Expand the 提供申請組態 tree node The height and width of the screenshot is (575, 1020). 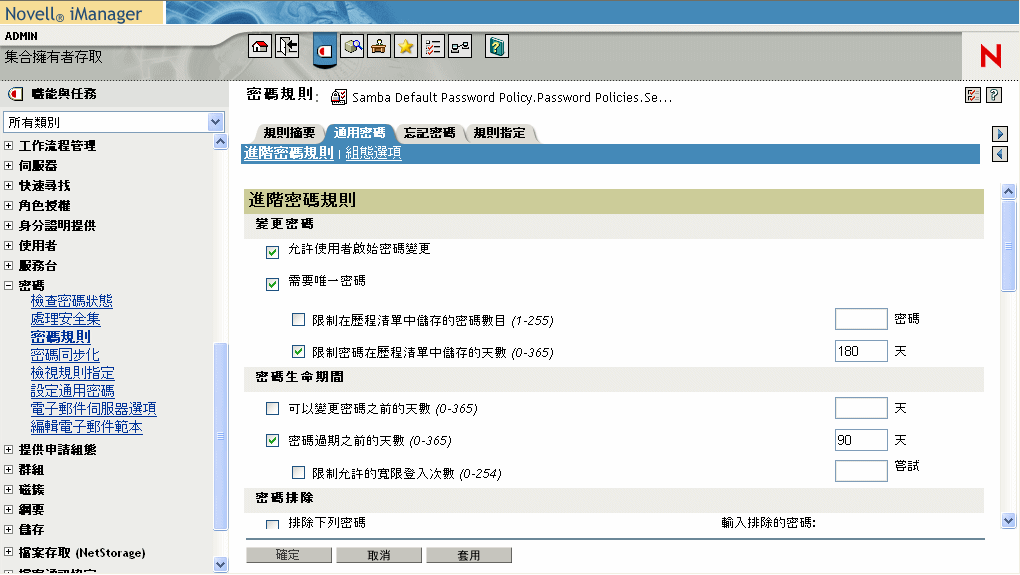pyautogui.click(x=8, y=449)
